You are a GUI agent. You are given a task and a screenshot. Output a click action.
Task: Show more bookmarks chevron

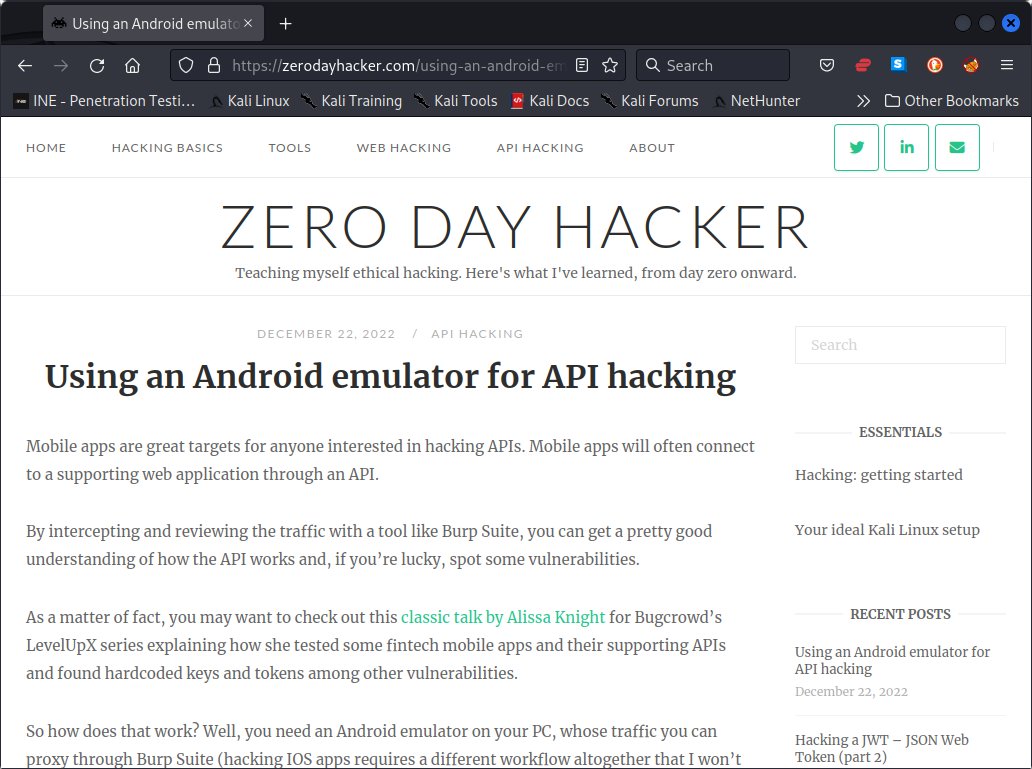[x=864, y=101]
